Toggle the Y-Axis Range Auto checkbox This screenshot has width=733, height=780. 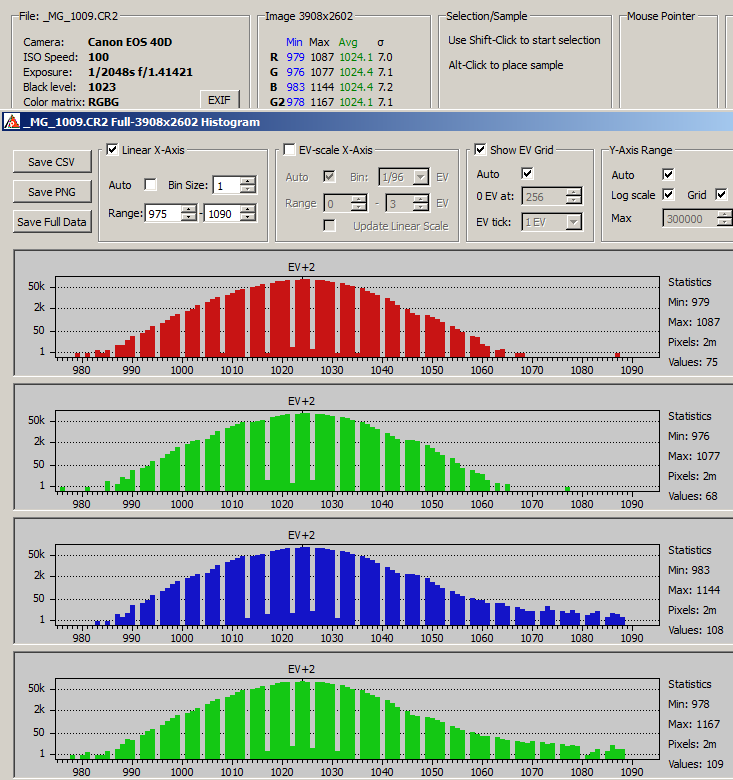(x=669, y=175)
